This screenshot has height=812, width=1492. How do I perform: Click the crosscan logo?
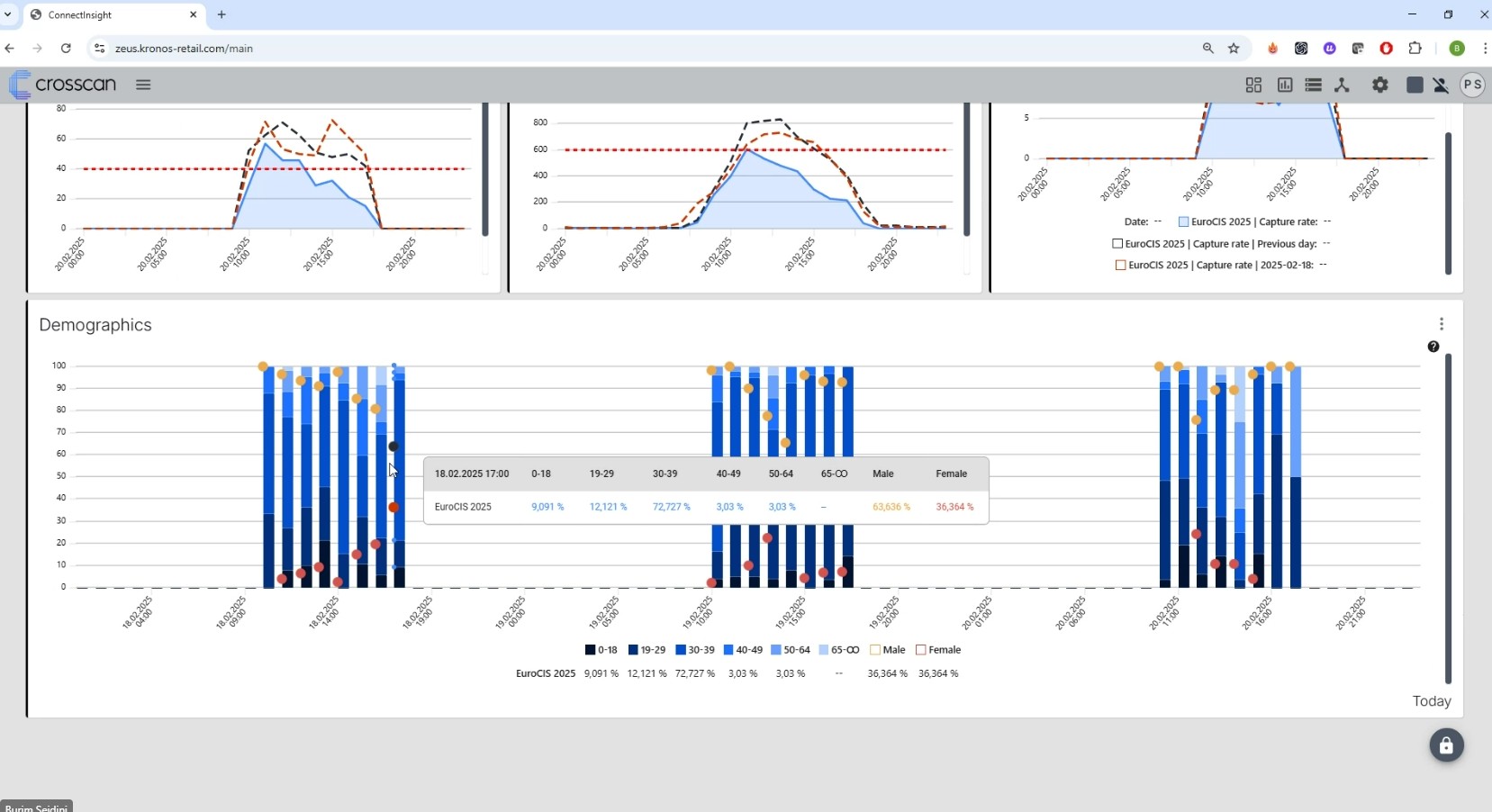point(63,85)
